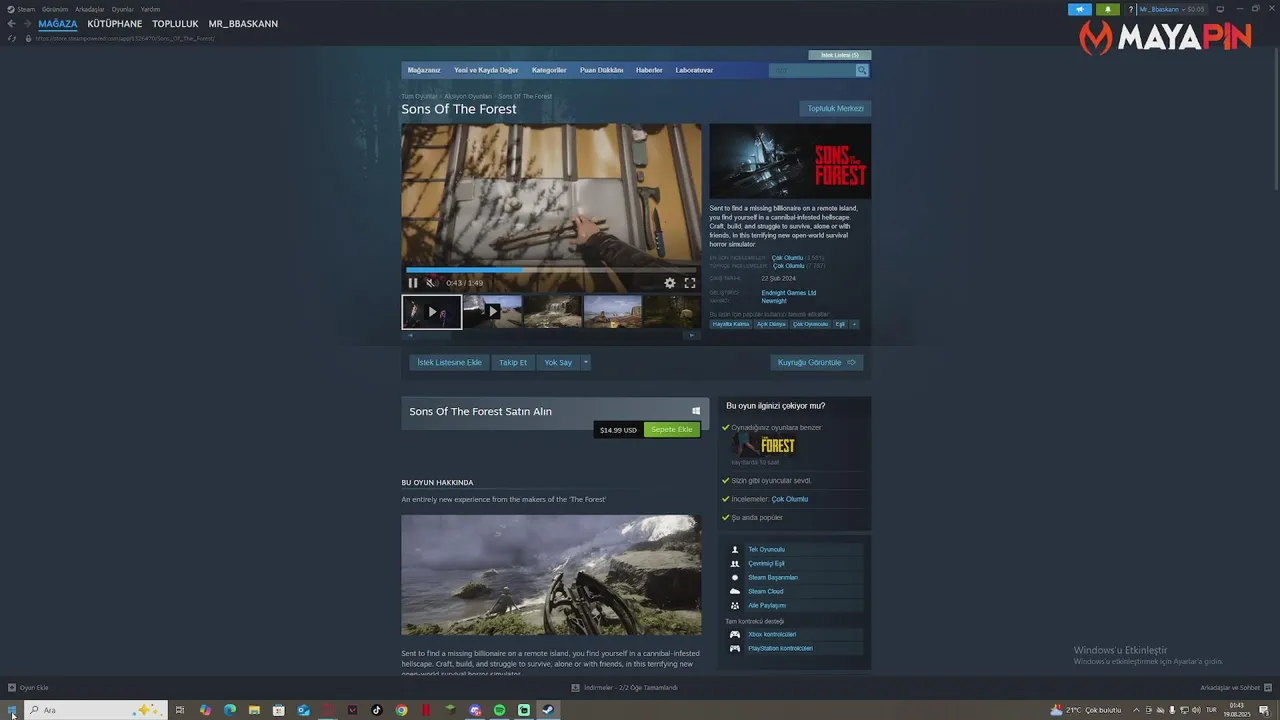Pause the trailer video
Viewport: 1280px width, 720px height.
coord(413,283)
